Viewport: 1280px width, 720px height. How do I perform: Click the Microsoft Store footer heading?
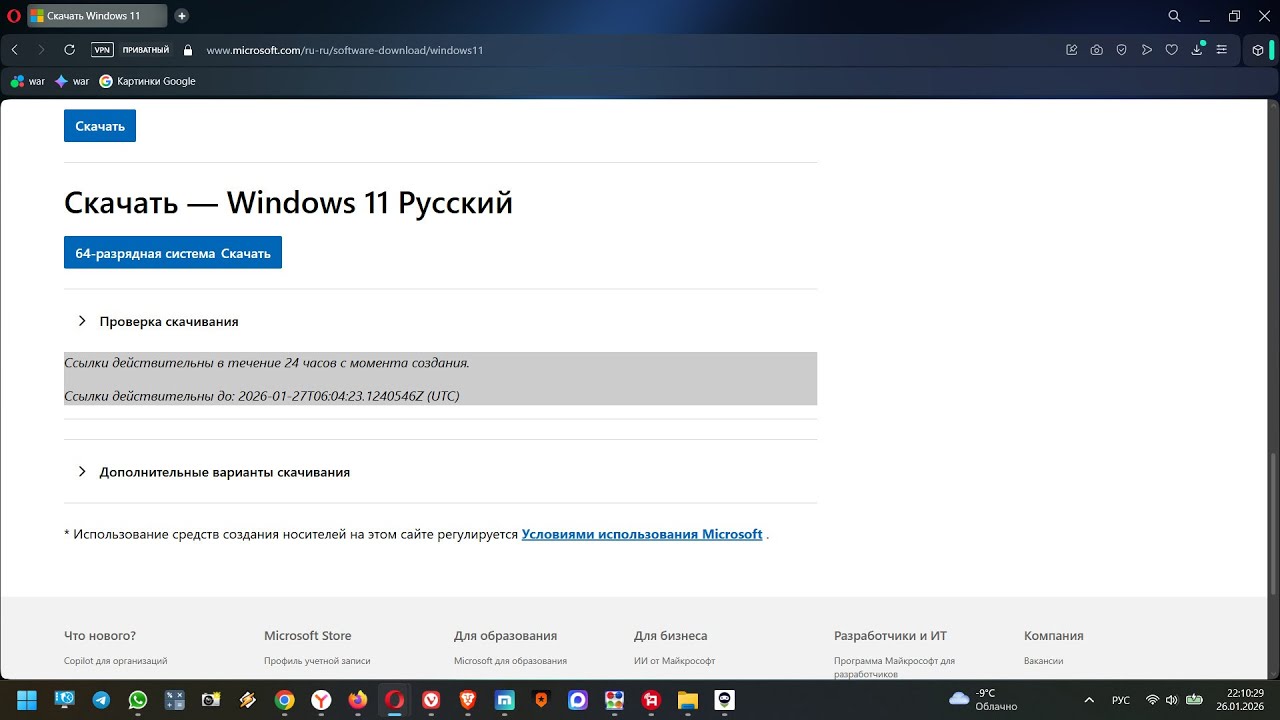308,635
